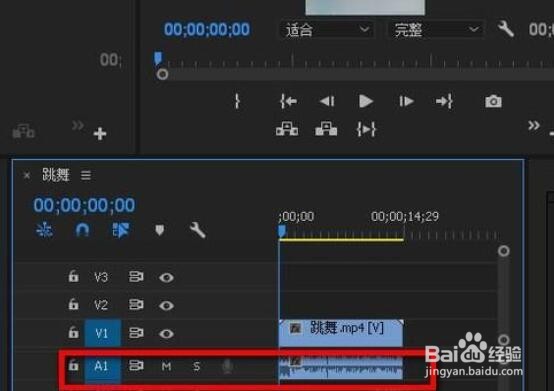Hide track V1 output eye
The image size is (554, 391).
click(x=166, y=334)
